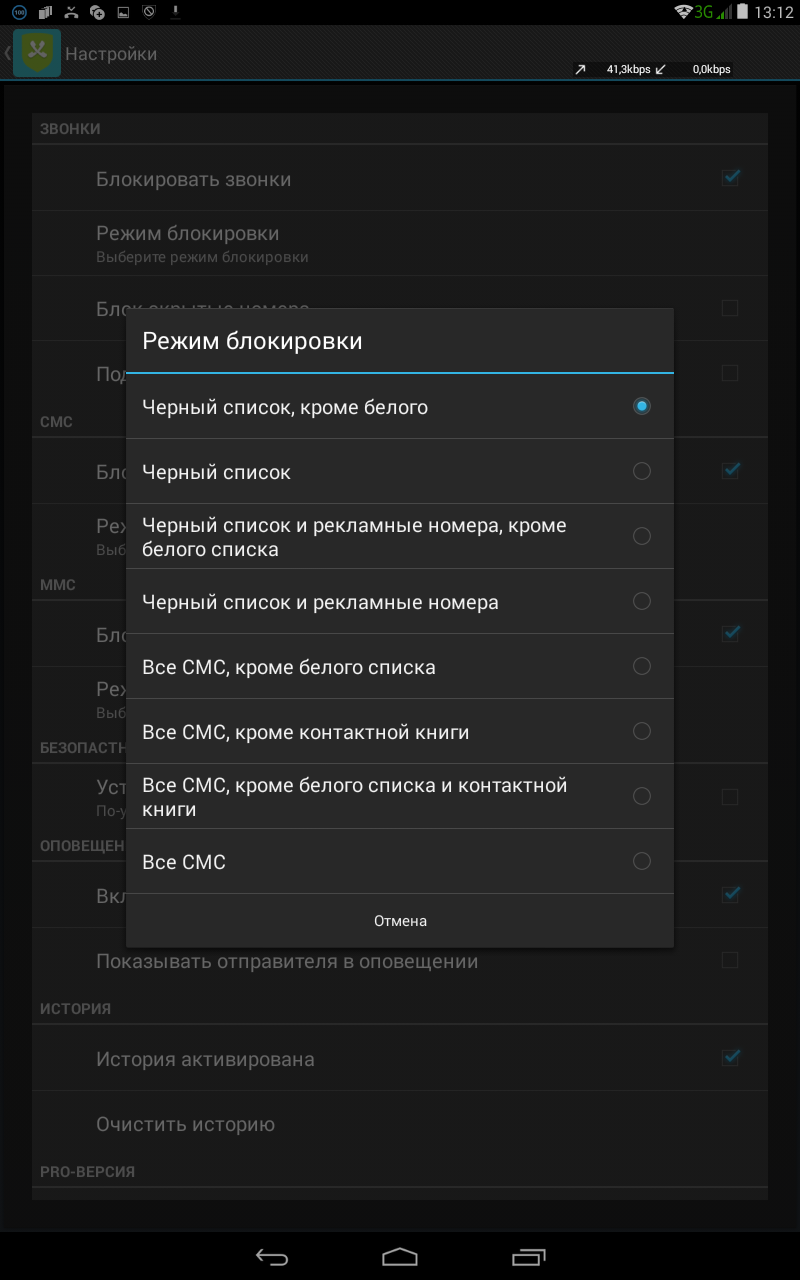Tap the back chevron beside app icon
The height and width of the screenshot is (1280, 800).
coord(8,54)
